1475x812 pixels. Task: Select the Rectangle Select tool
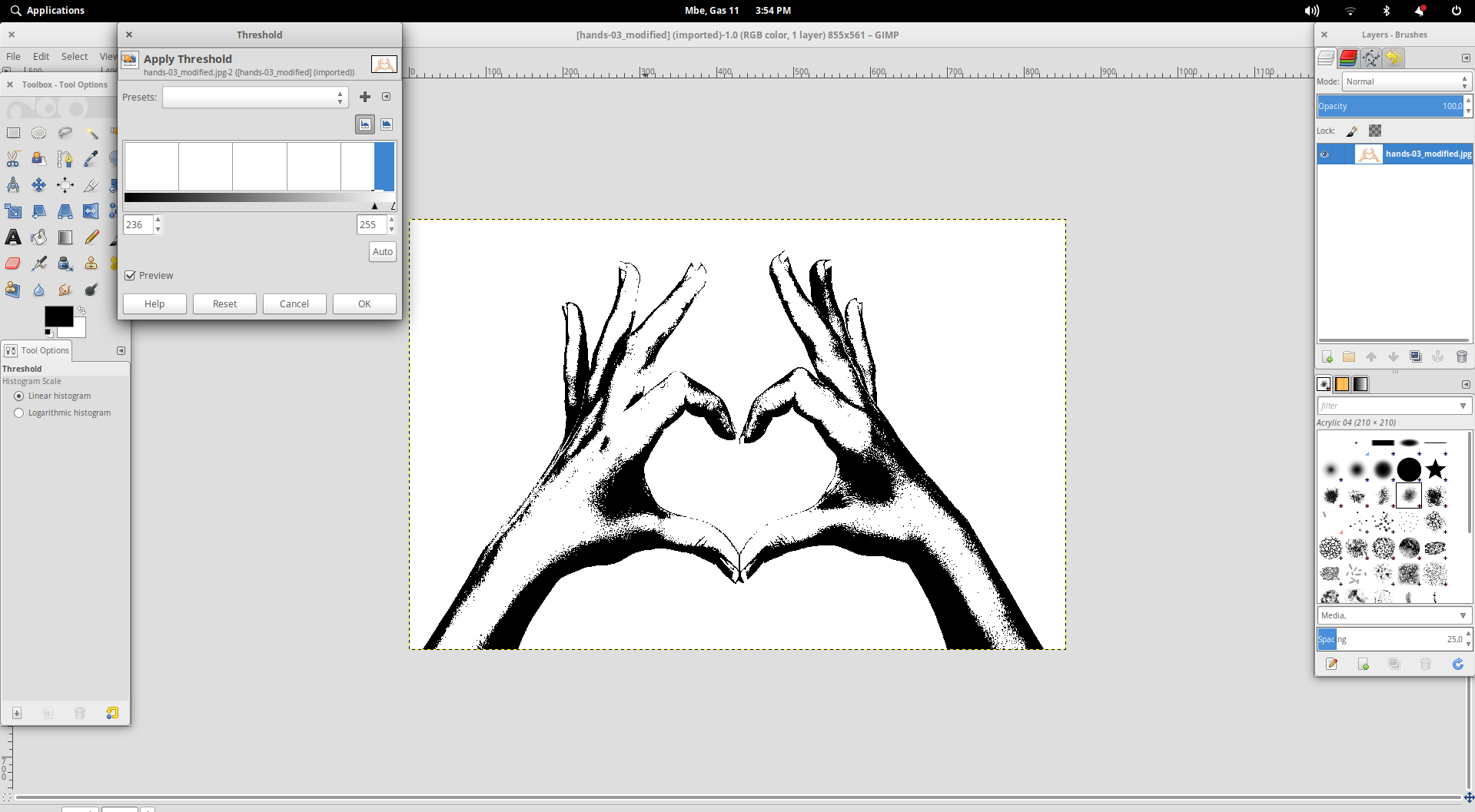[x=13, y=133]
